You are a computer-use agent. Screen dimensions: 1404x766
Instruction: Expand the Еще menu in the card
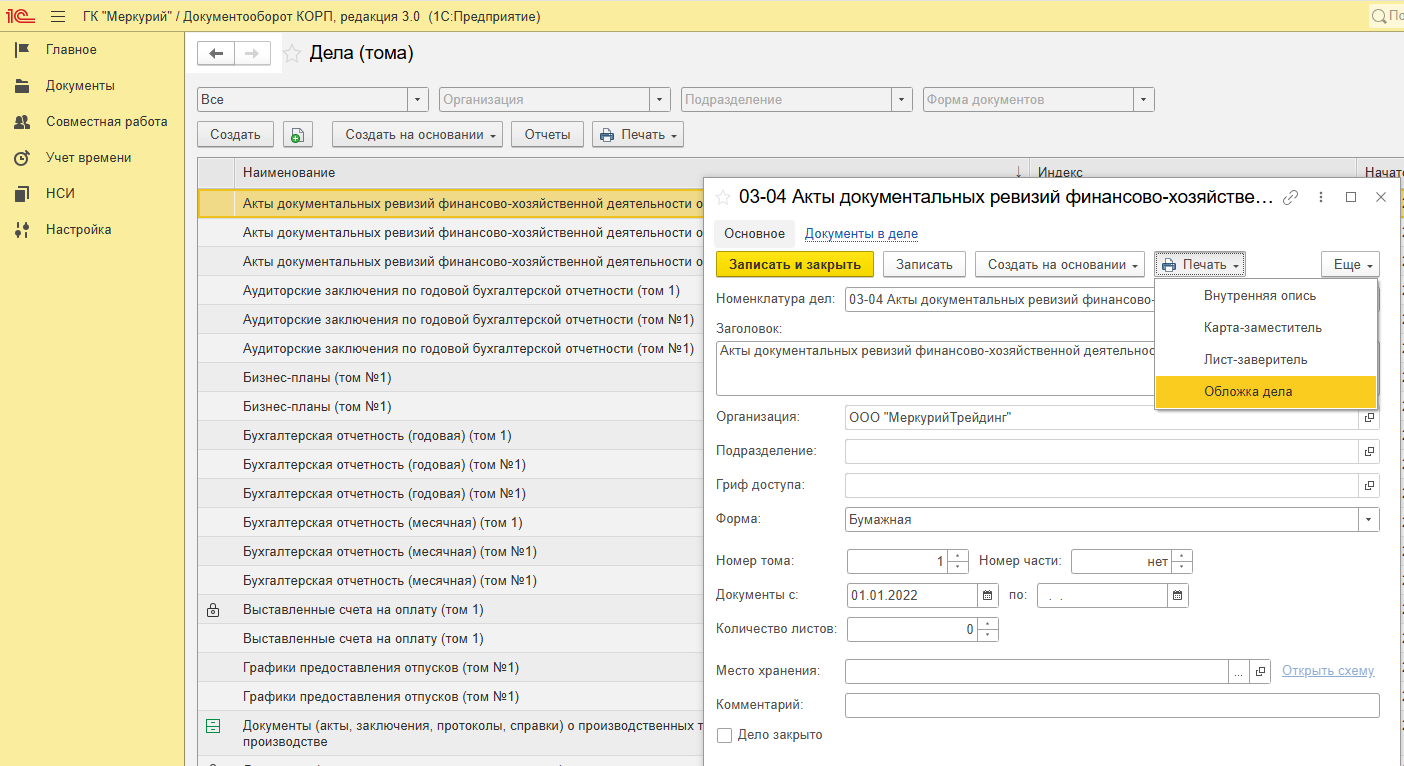(1350, 265)
